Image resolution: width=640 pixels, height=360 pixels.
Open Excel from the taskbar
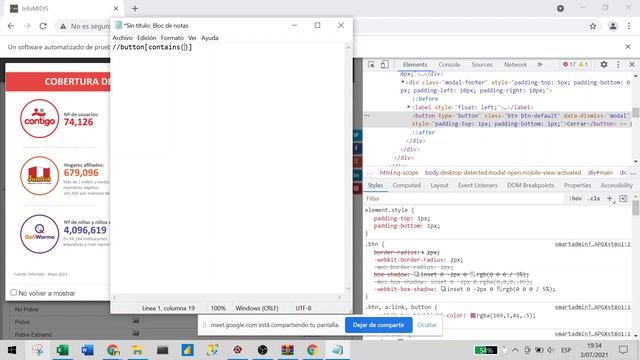click(x=62, y=350)
